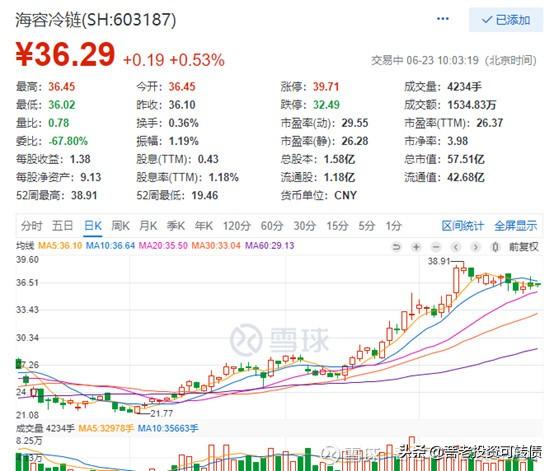Select the 季K tab
The width and height of the screenshot is (554, 471).
(x=176, y=225)
